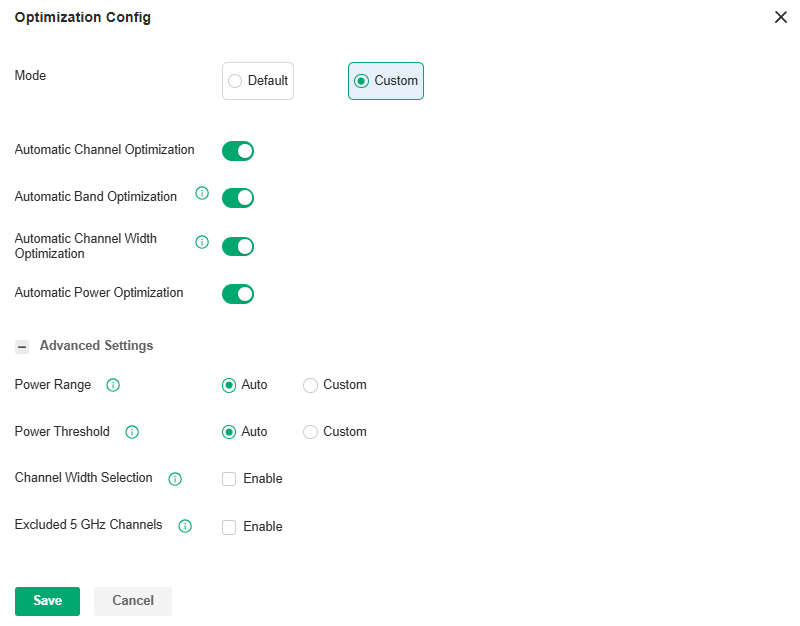Image resolution: width=800 pixels, height=626 pixels.
Task: Choose Custom for Power Range
Action: (x=310, y=385)
